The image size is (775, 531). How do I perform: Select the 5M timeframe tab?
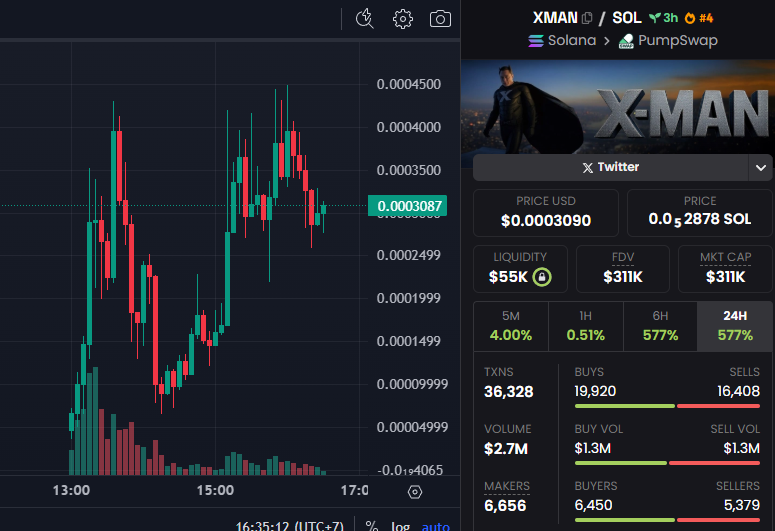point(511,326)
